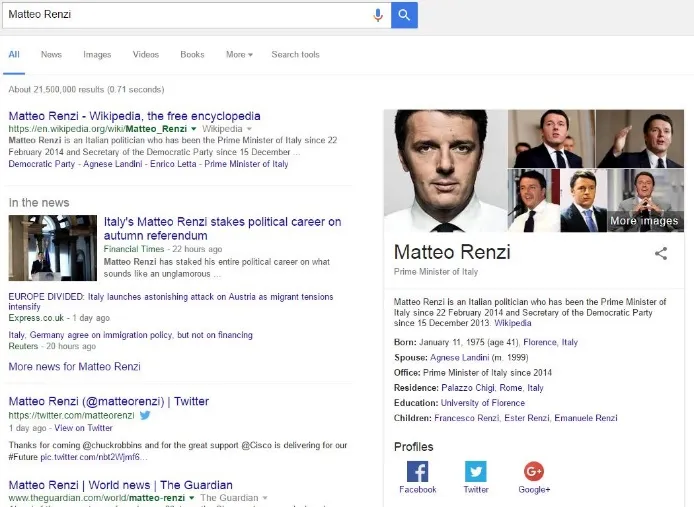694x507 pixels.
Task: Open the top-middle photo of Renzi in suit
Action: pos(551,139)
